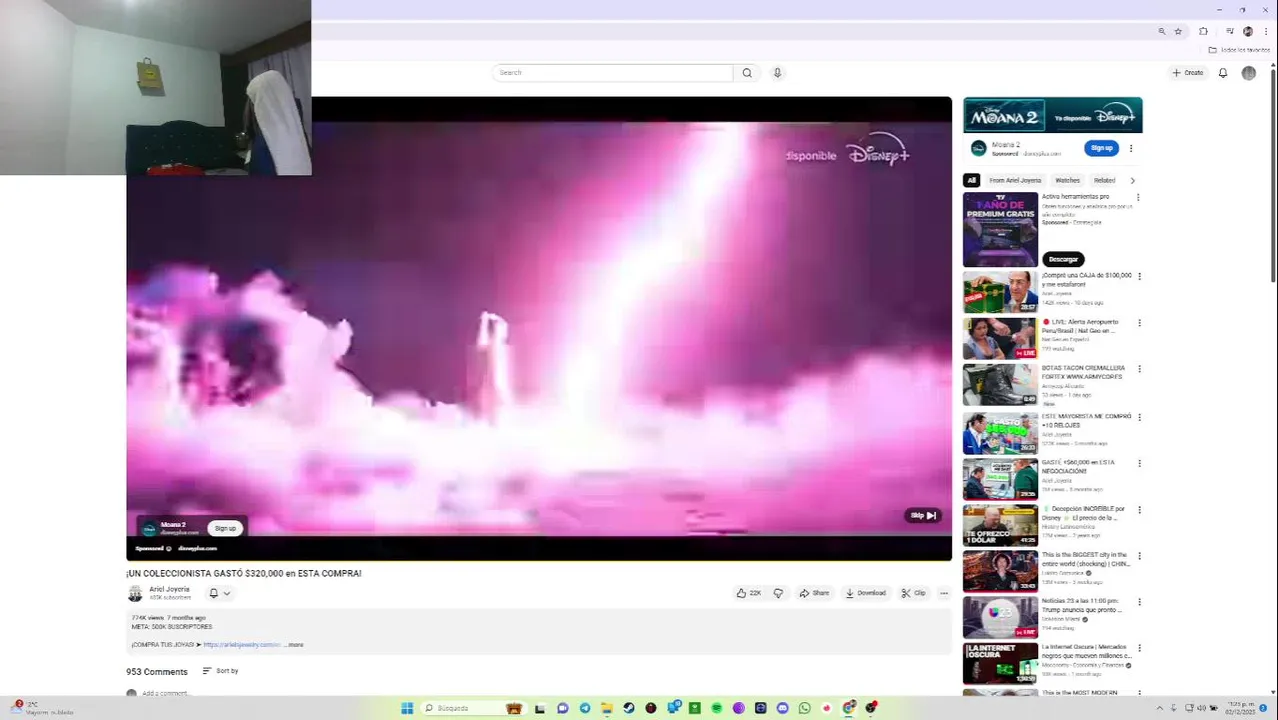This screenshot has height=720, width=1278.
Task: Open options for Noticias 23 video
Action: click(x=1138, y=603)
